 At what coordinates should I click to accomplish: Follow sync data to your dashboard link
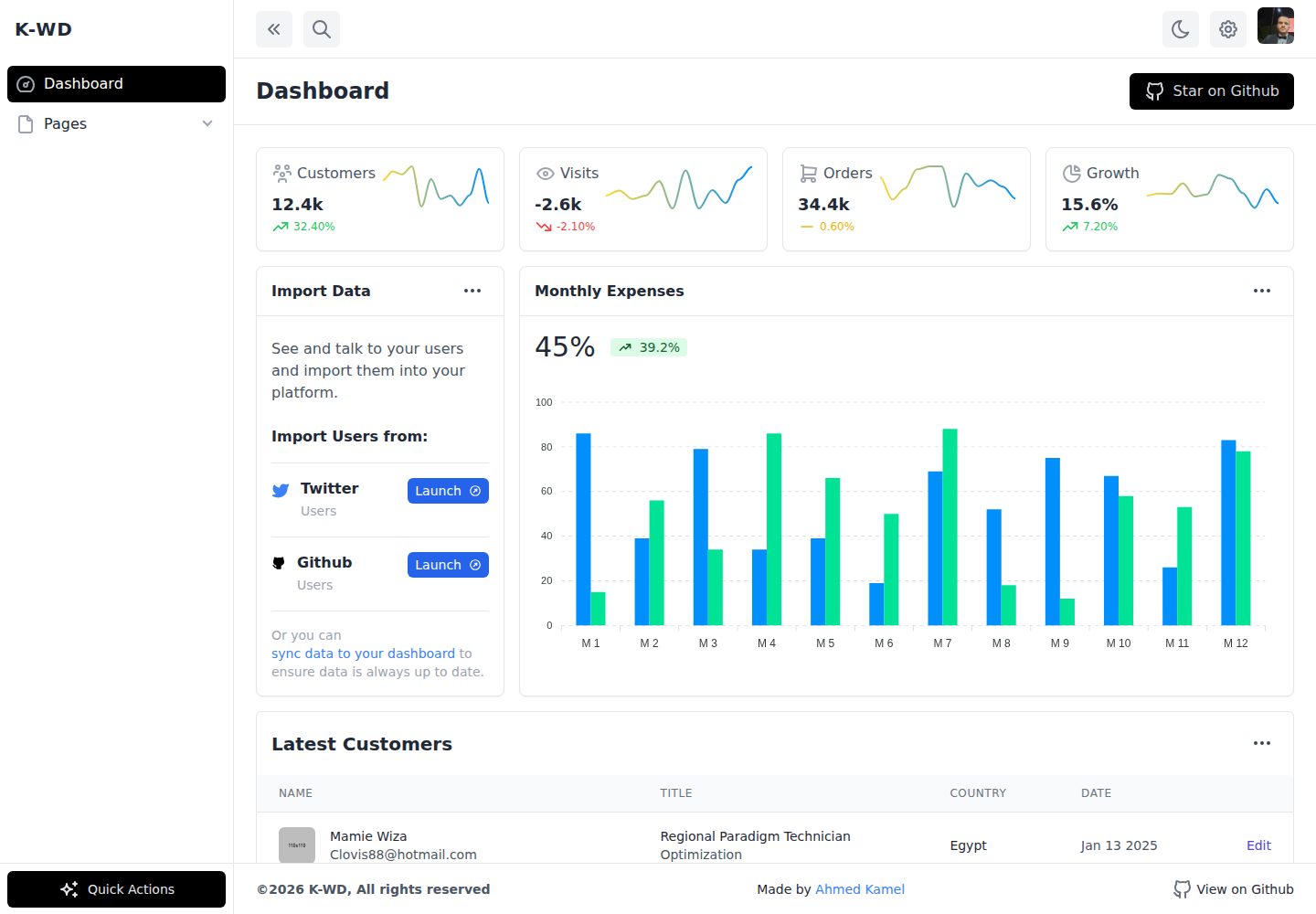[363, 654]
